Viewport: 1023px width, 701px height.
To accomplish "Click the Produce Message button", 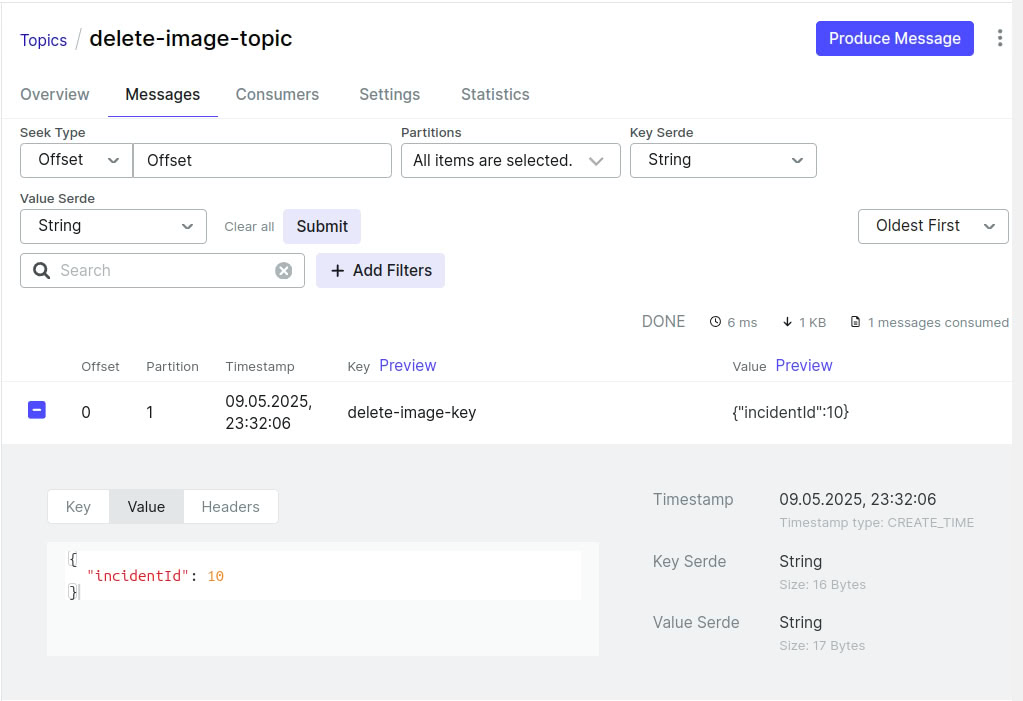I will [894, 39].
